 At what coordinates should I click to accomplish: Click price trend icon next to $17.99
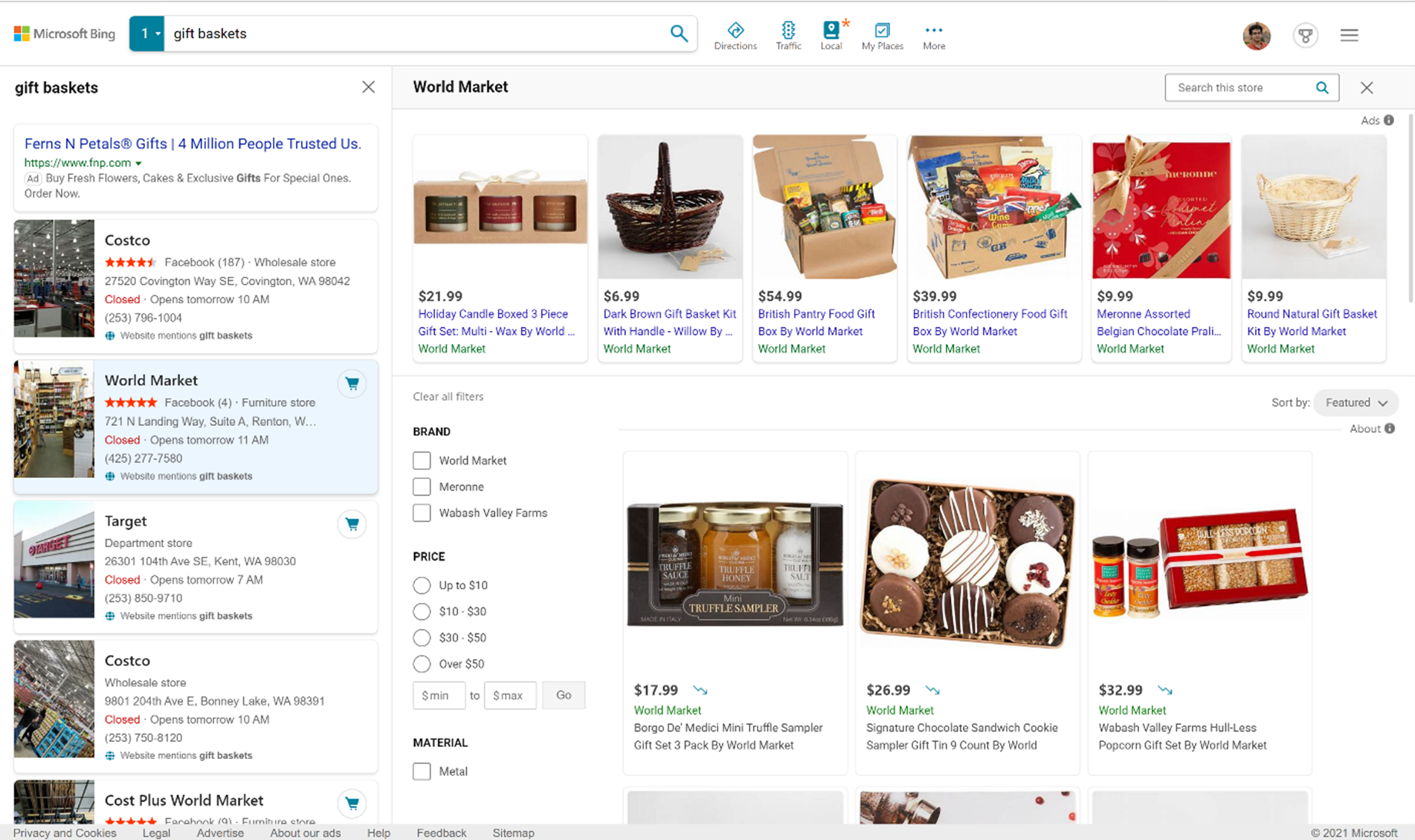coord(700,691)
